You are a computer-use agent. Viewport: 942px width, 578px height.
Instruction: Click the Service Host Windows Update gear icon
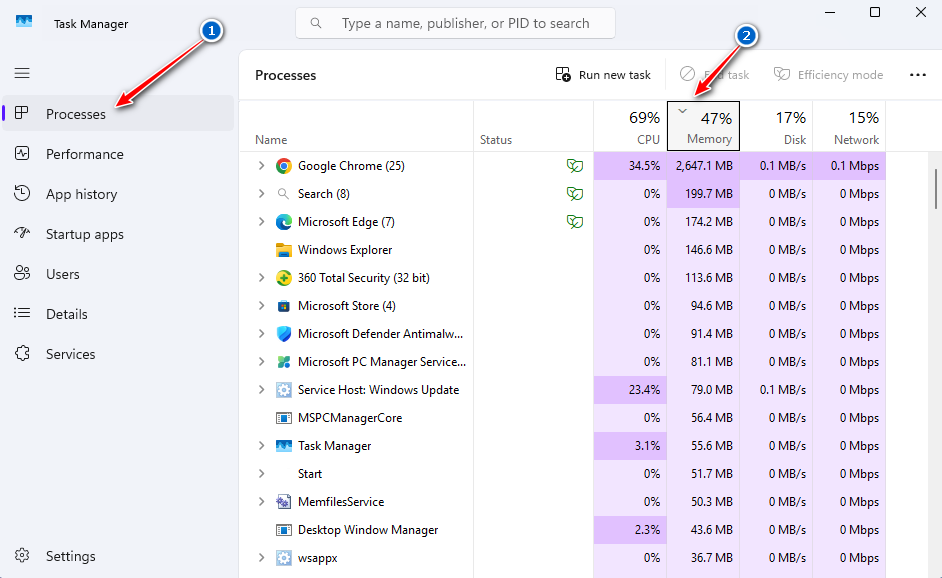284,390
